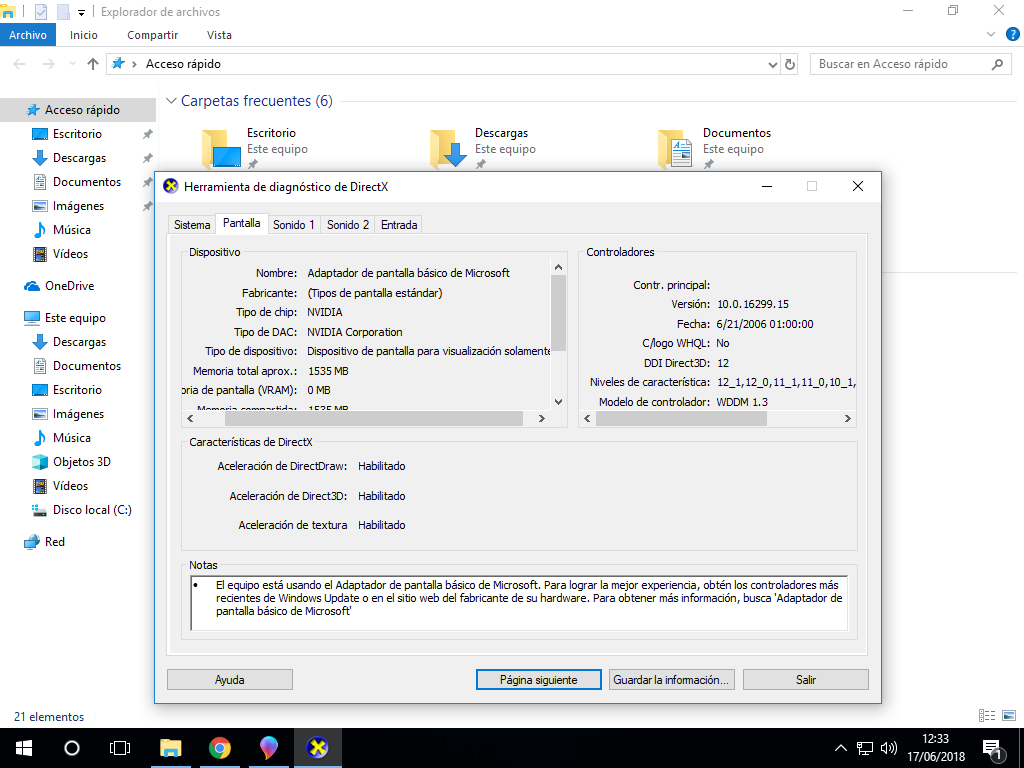This screenshot has width=1024, height=768.
Task: Click the Ayuda button
Action: (x=230, y=680)
